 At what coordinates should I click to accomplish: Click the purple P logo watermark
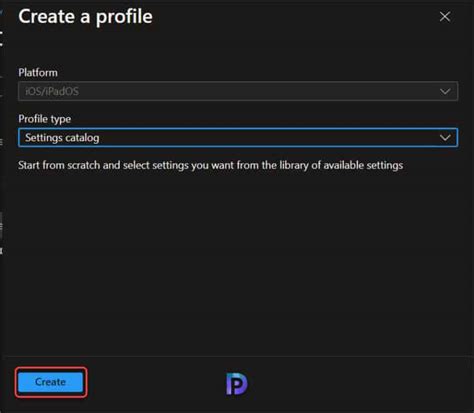[237, 384]
